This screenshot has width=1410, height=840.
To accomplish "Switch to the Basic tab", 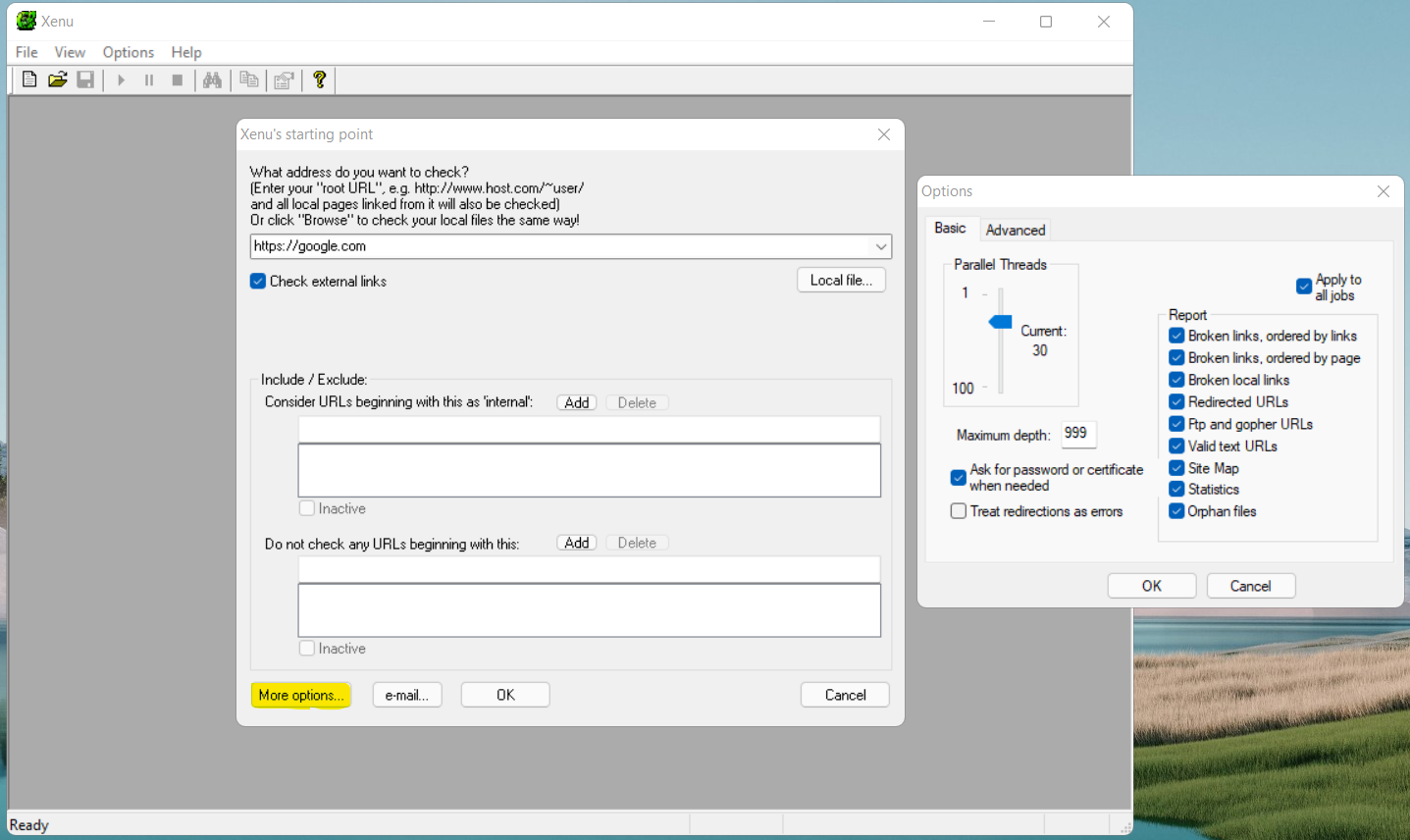I will 950,228.
